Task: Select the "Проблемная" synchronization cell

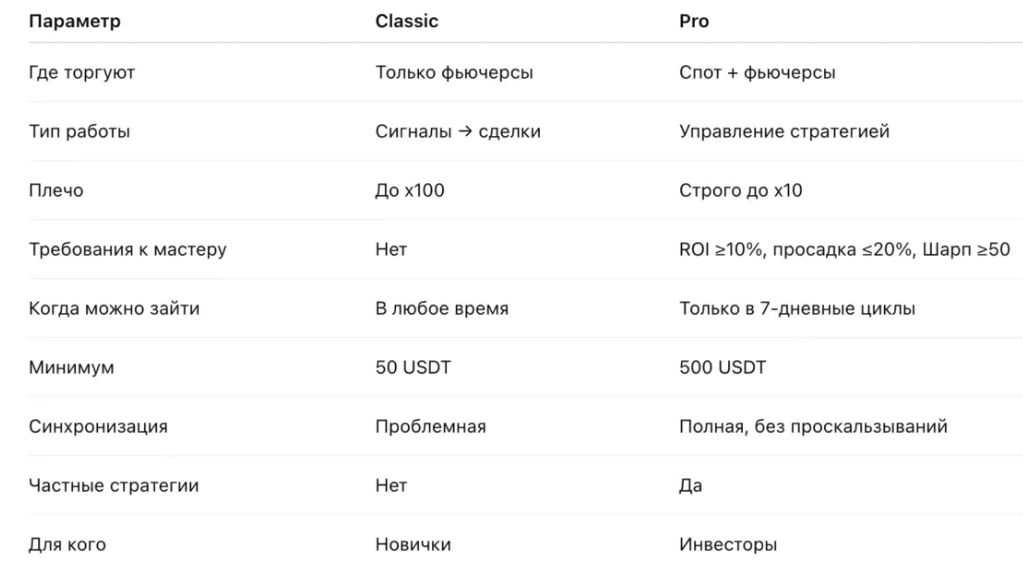Action: (430, 426)
